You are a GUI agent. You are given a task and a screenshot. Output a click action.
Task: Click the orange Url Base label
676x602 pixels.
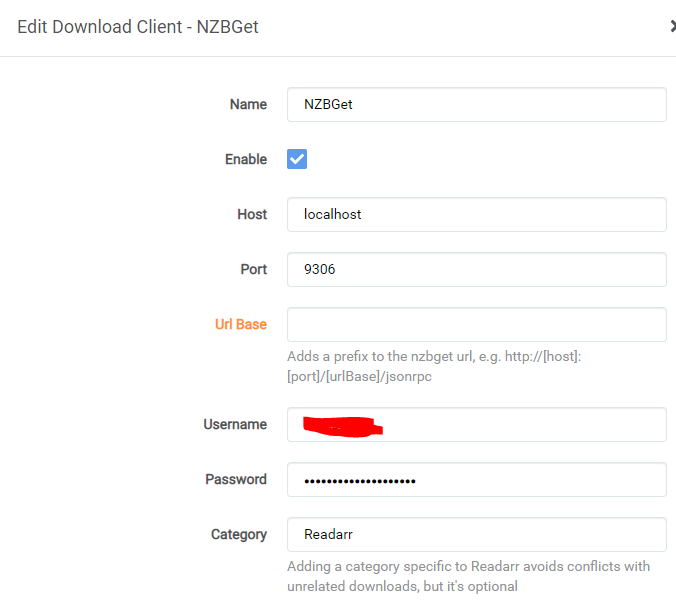coord(241,324)
